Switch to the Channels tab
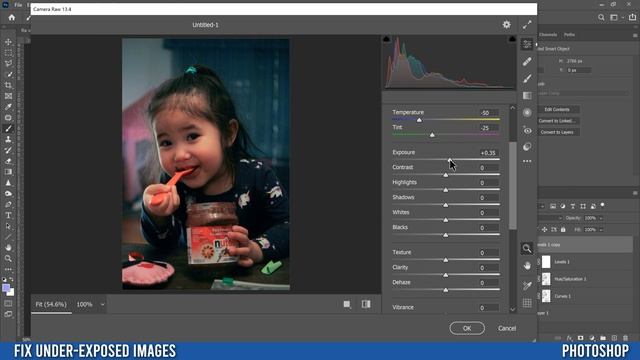The width and height of the screenshot is (640, 360). click(x=548, y=35)
